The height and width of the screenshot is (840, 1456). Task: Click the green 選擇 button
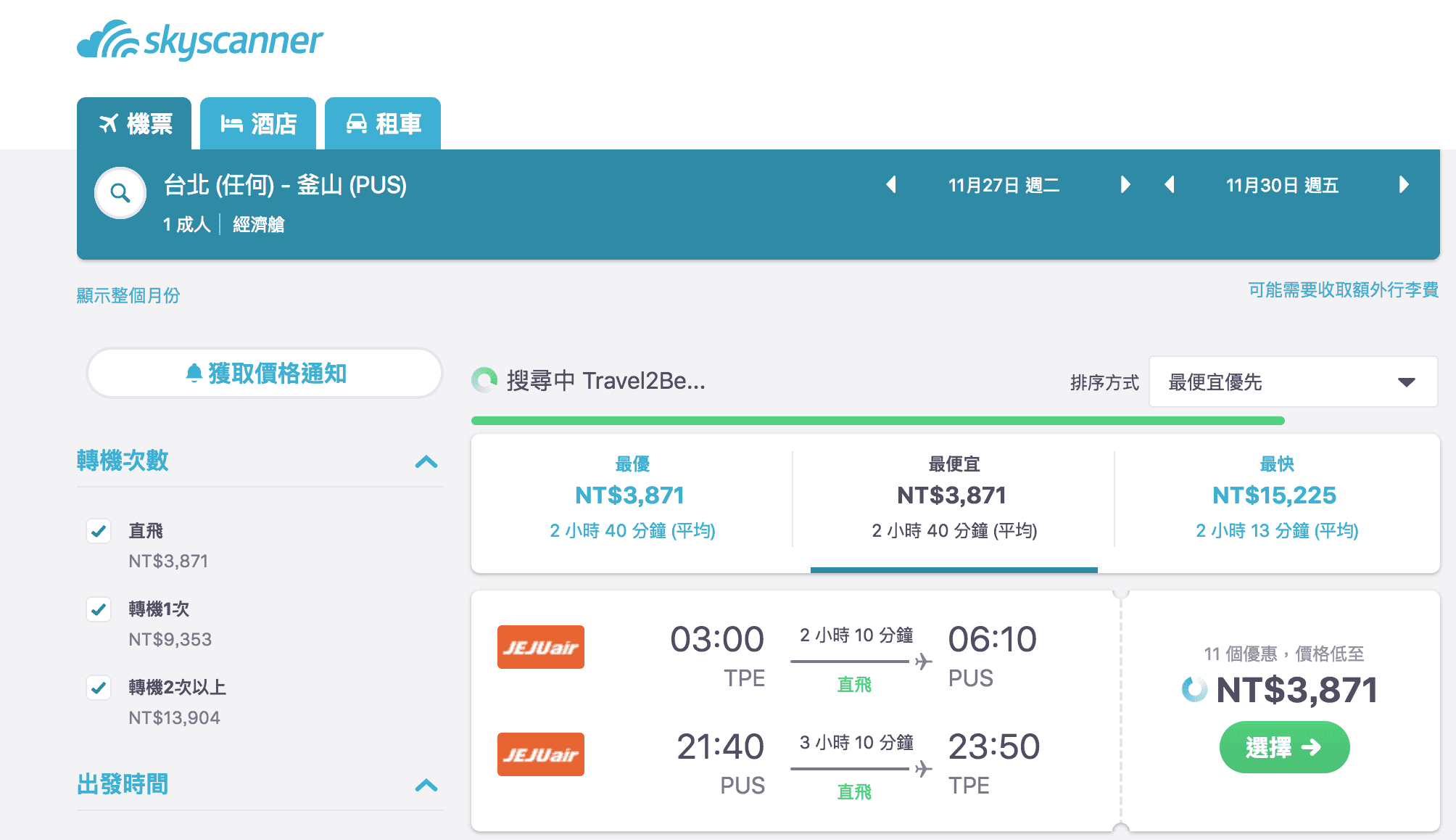point(1284,747)
